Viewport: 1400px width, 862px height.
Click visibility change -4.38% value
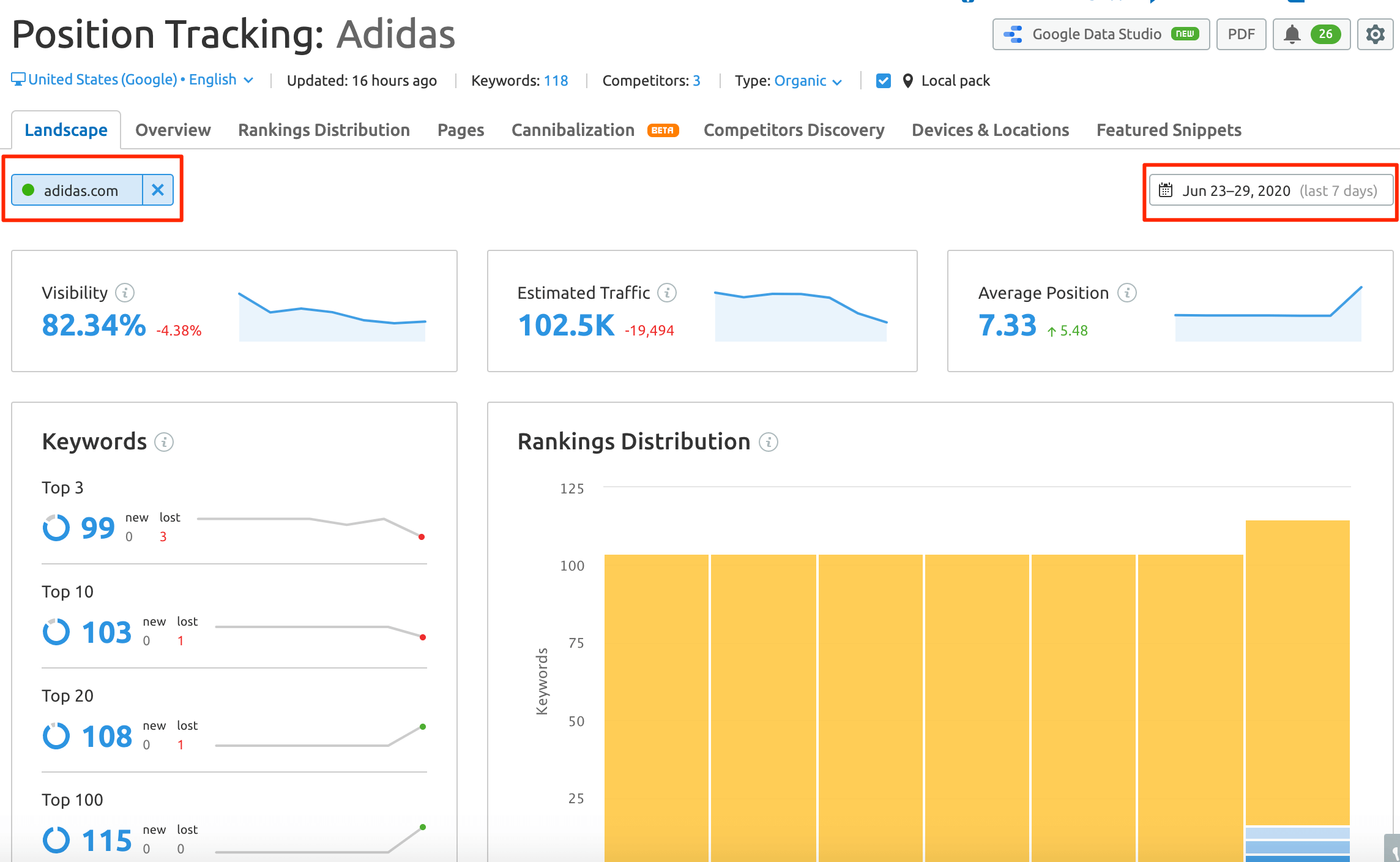pyautogui.click(x=179, y=331)
